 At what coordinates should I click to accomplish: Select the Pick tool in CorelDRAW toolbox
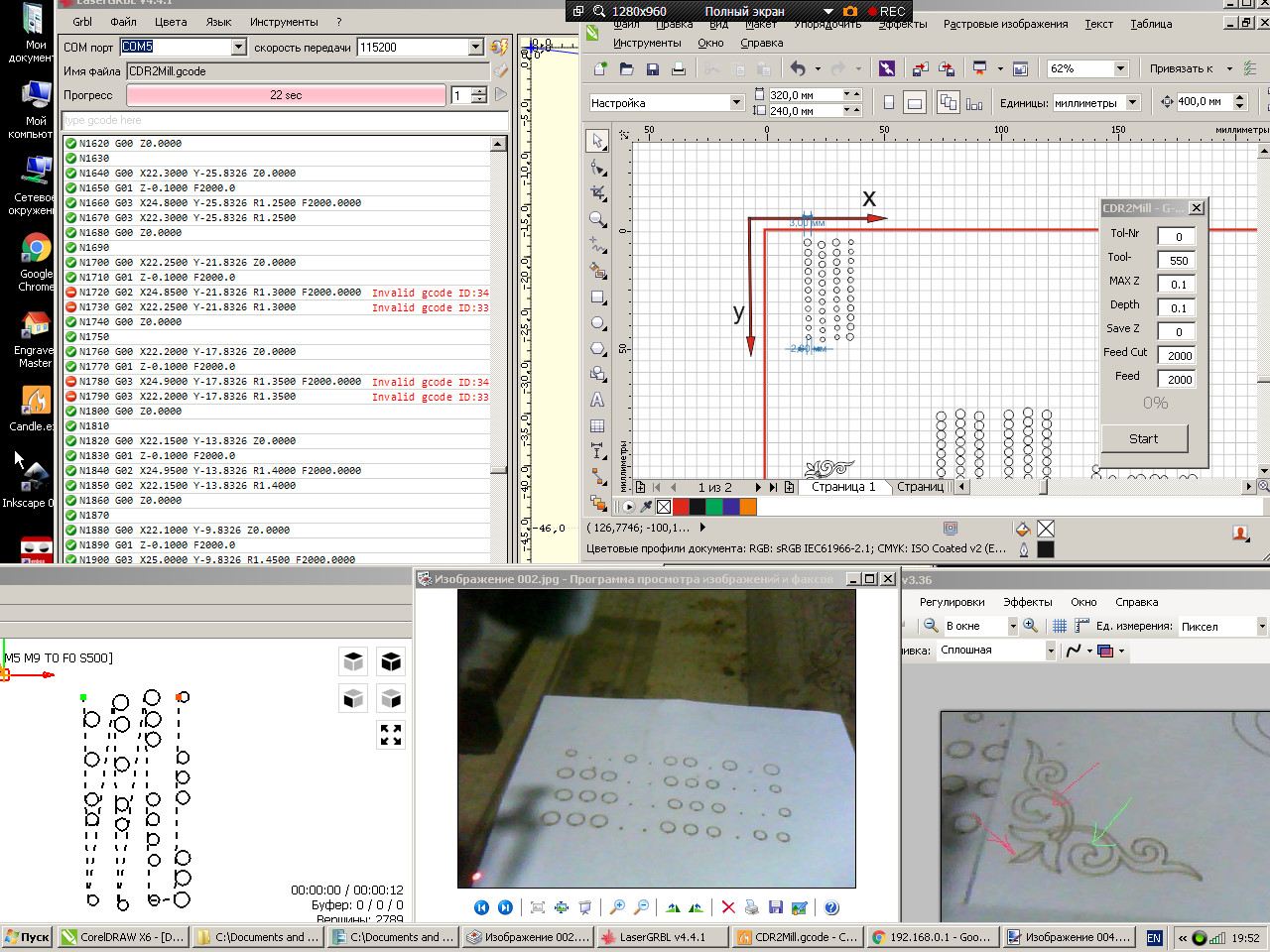(597, 141)
